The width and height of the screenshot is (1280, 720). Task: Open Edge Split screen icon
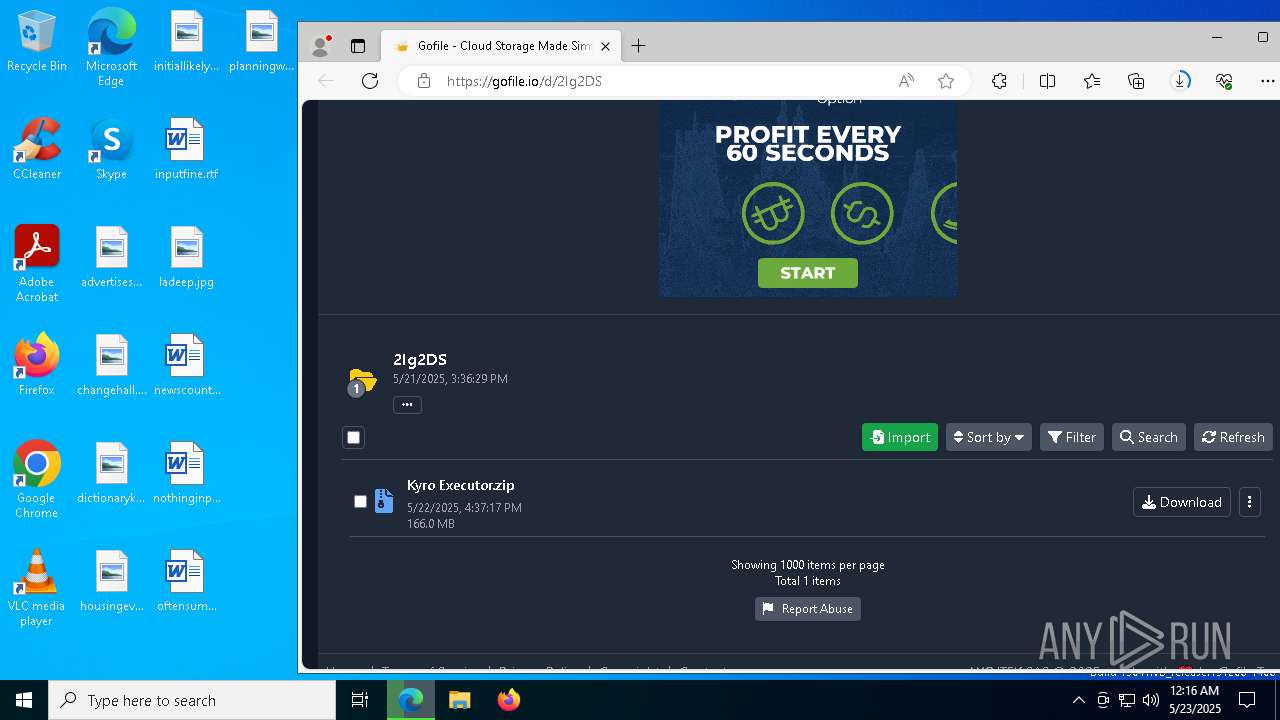(1047, 81)
